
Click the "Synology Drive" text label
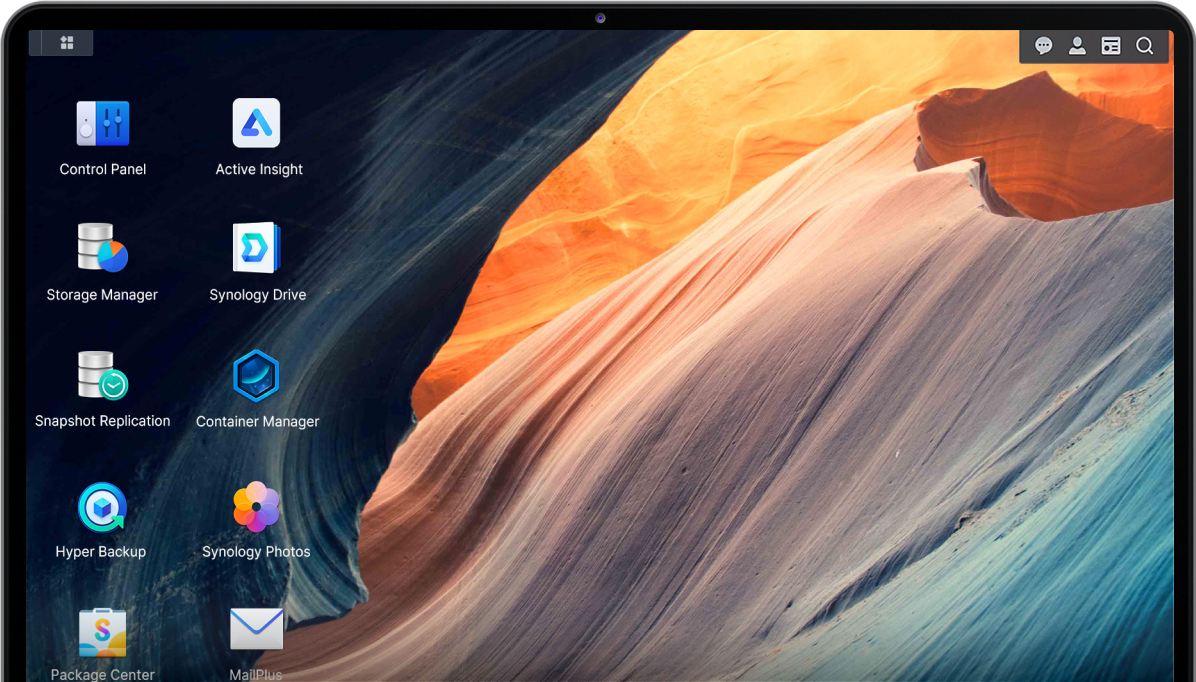[x=258, y=295]
